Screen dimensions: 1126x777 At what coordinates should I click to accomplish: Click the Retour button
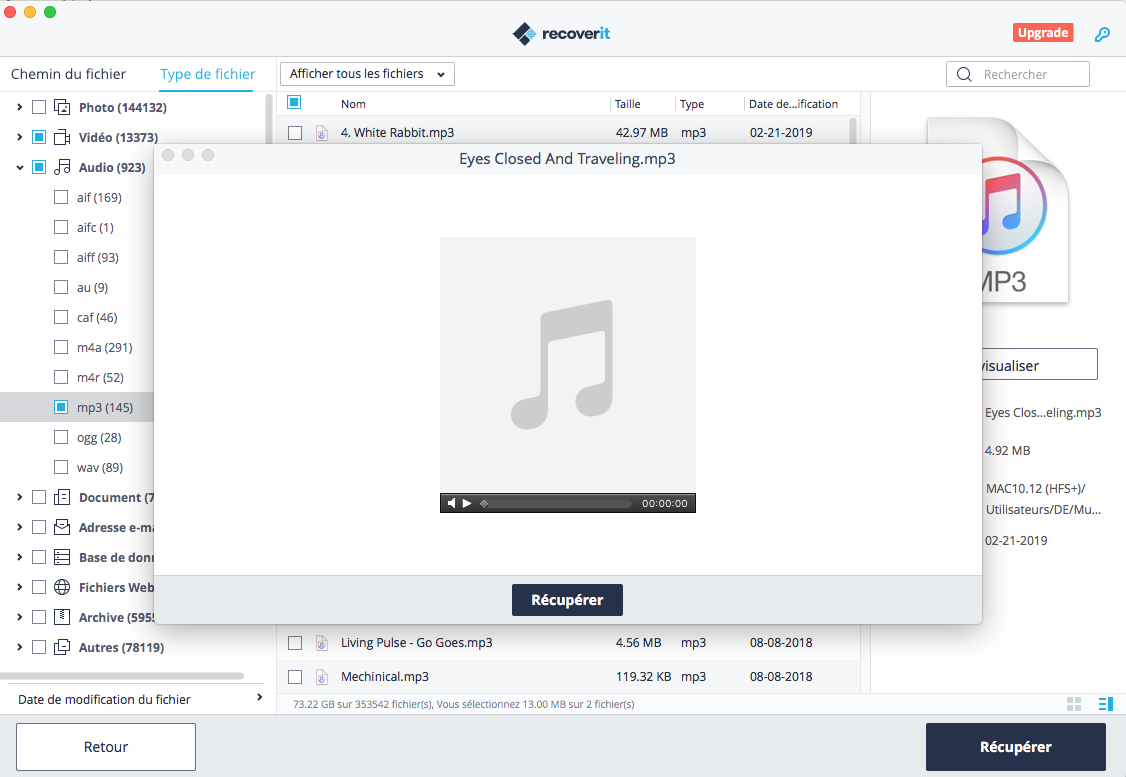tap(106, 747)
